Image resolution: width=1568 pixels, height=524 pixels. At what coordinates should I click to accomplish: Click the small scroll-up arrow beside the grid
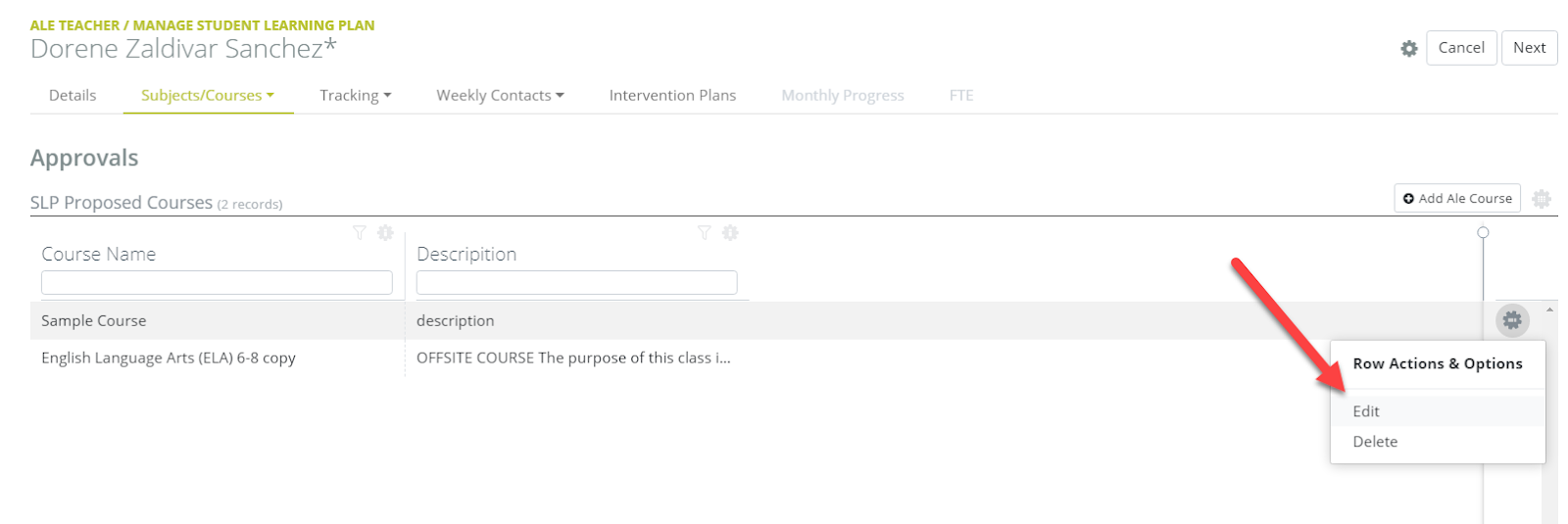click(1549, 310)
